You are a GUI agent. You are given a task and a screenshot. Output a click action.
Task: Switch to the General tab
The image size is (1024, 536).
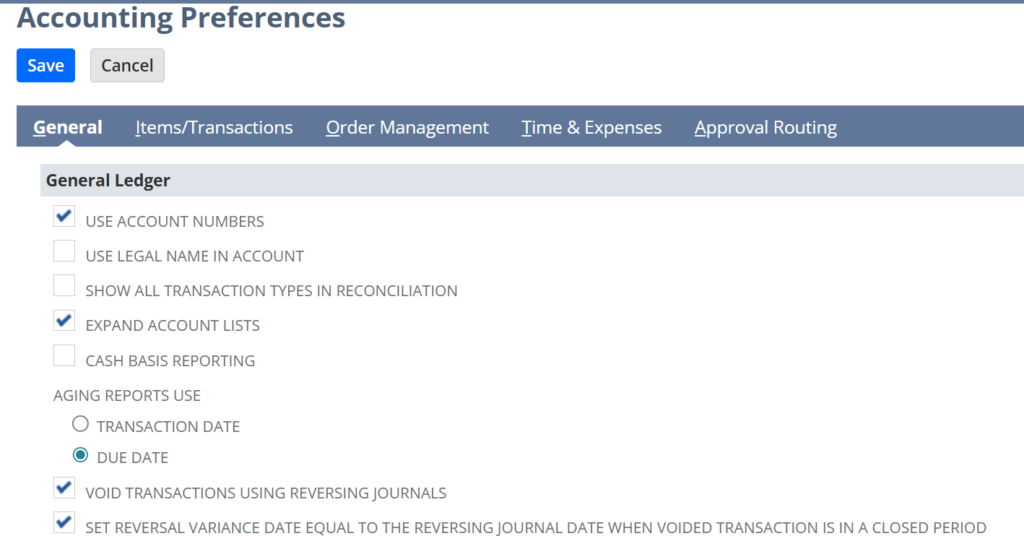[67, 127]
